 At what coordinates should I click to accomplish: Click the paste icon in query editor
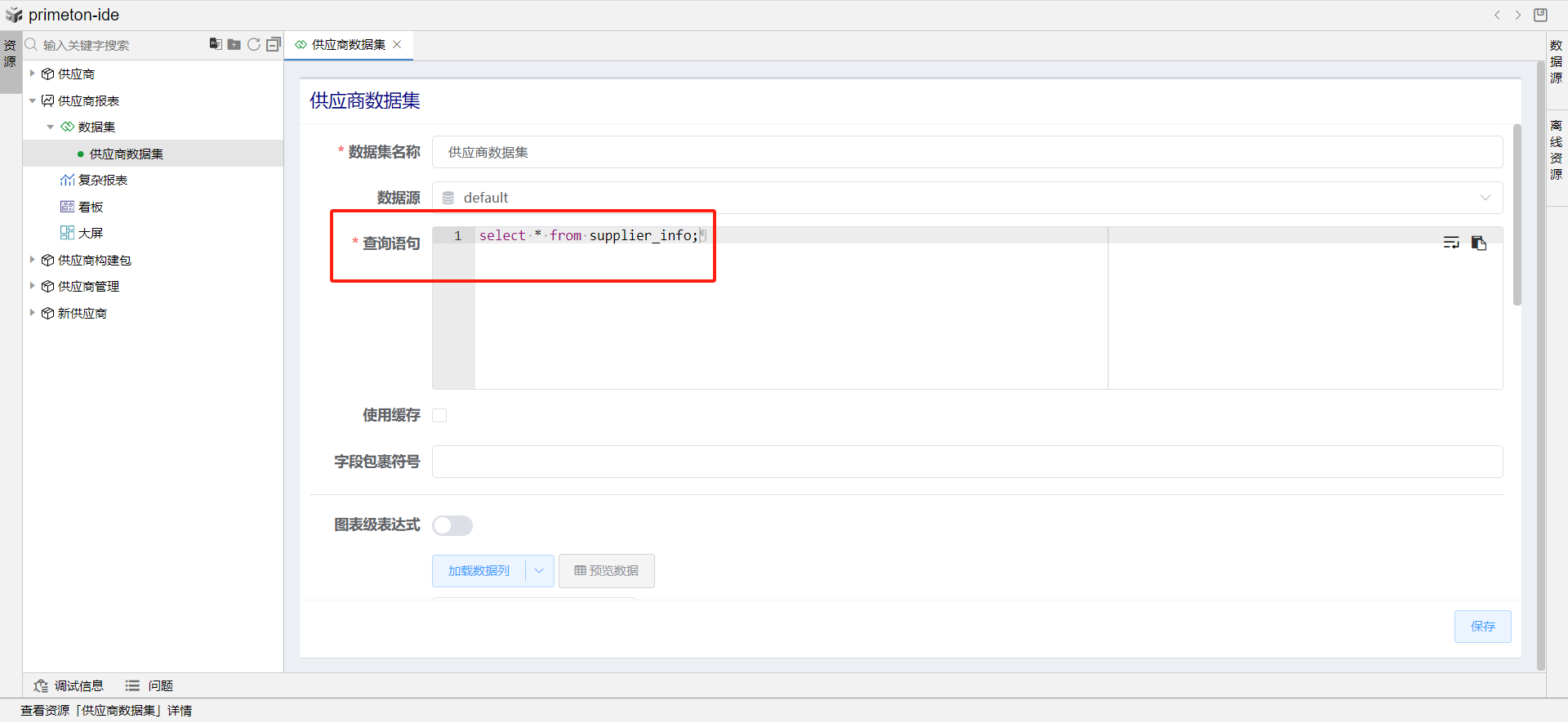(x=1479, y=243)
